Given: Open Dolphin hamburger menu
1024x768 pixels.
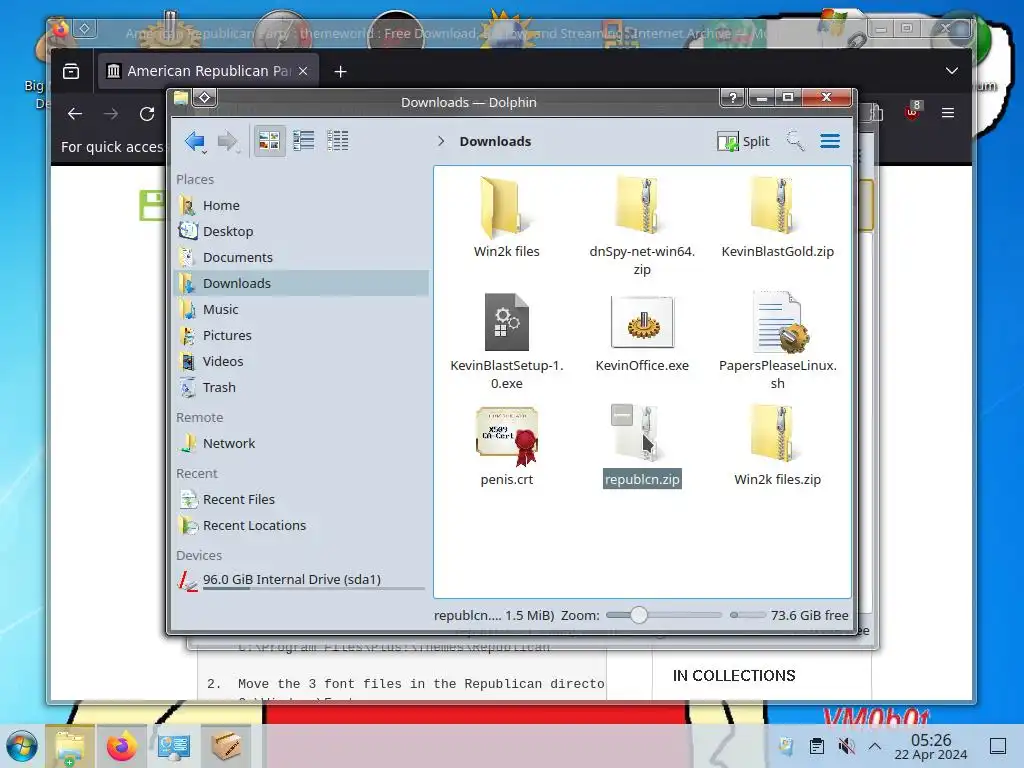Looking at the screenshot, I should [x=830, y=141].
